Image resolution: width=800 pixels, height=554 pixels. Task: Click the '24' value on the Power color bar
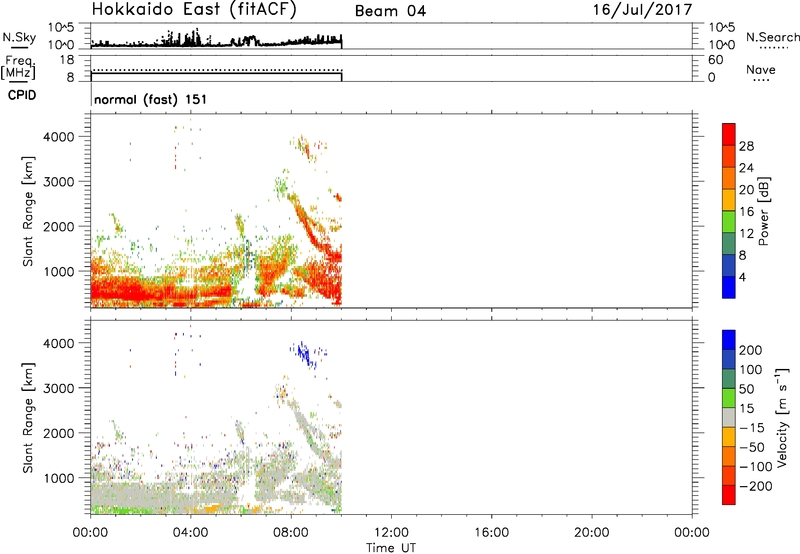746,168
